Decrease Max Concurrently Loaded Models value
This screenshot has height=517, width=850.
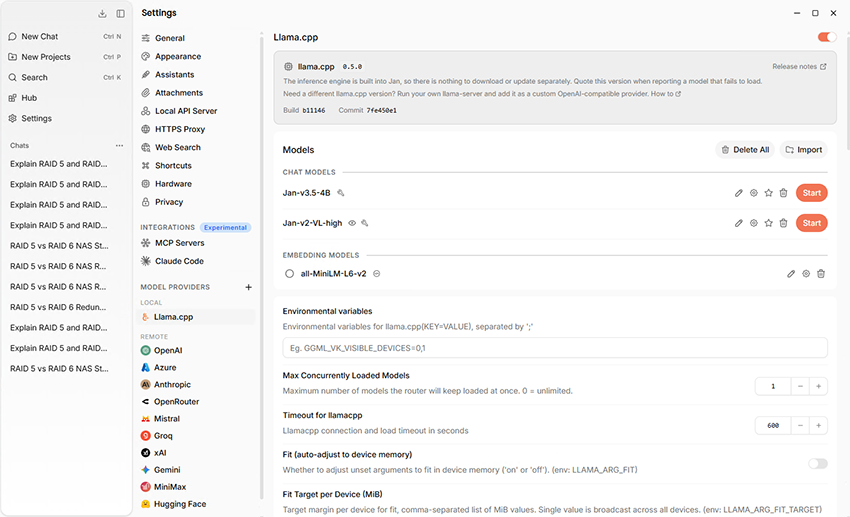tap(800, 386)
